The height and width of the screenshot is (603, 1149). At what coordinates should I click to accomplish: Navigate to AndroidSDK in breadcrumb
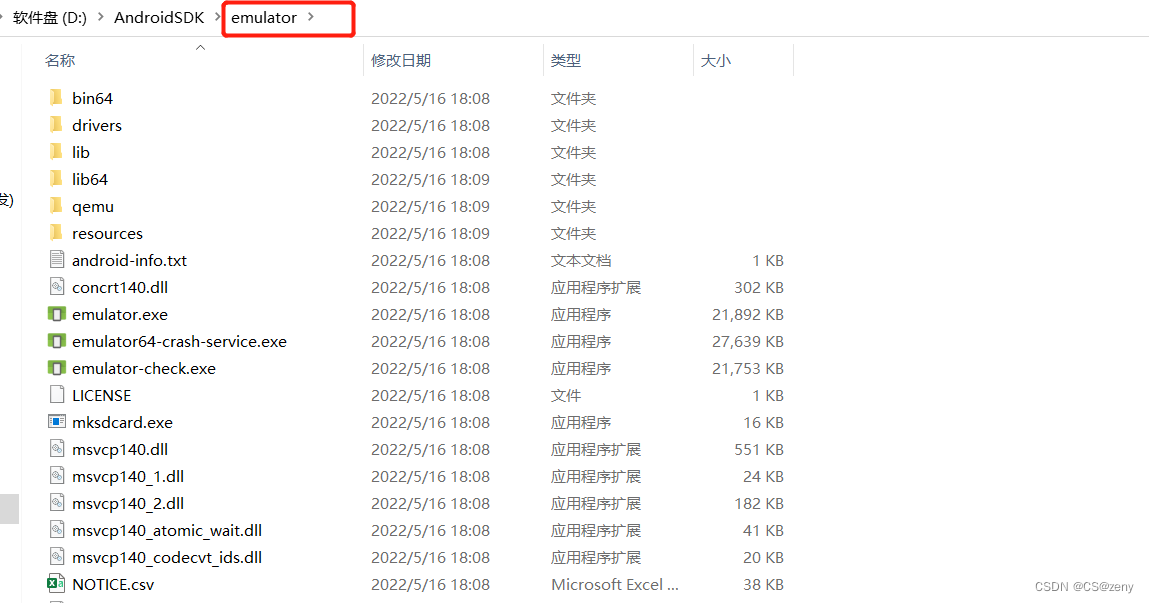click(159, 18)
